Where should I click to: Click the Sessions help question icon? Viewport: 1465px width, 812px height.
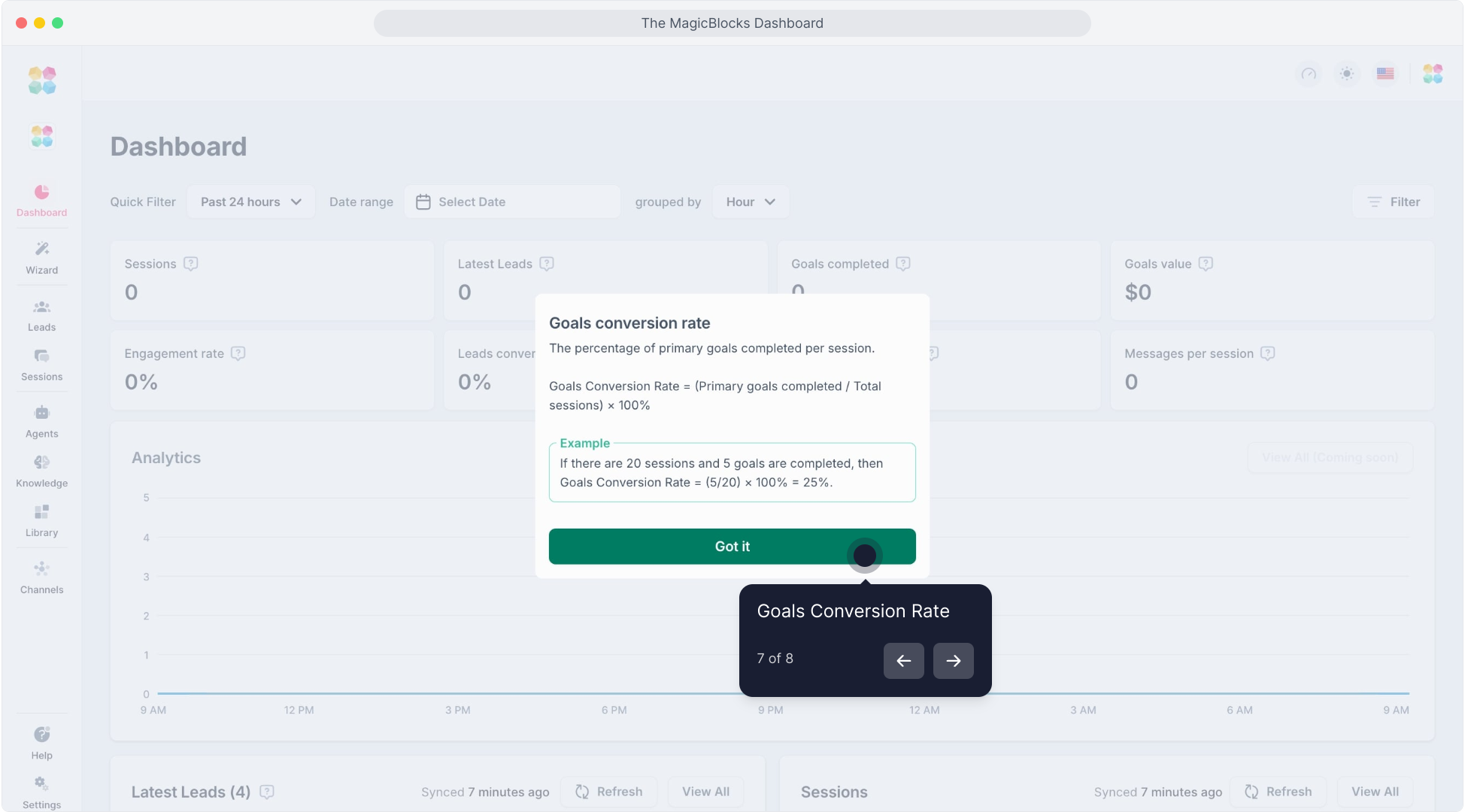[191, 264]
